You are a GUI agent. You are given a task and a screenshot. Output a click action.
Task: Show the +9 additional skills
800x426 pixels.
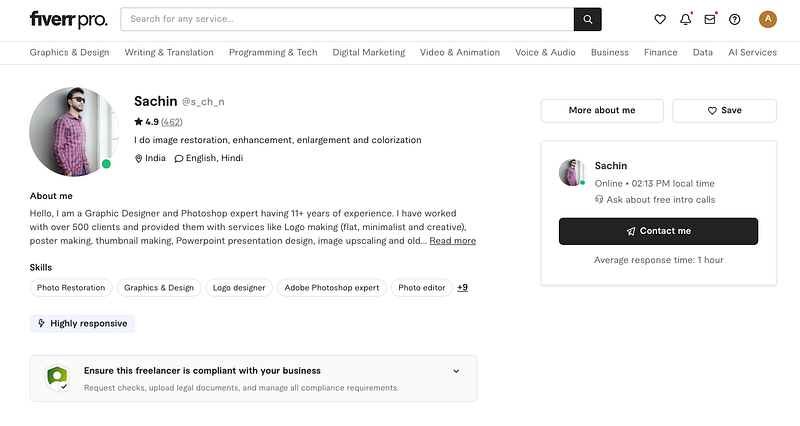462,288
